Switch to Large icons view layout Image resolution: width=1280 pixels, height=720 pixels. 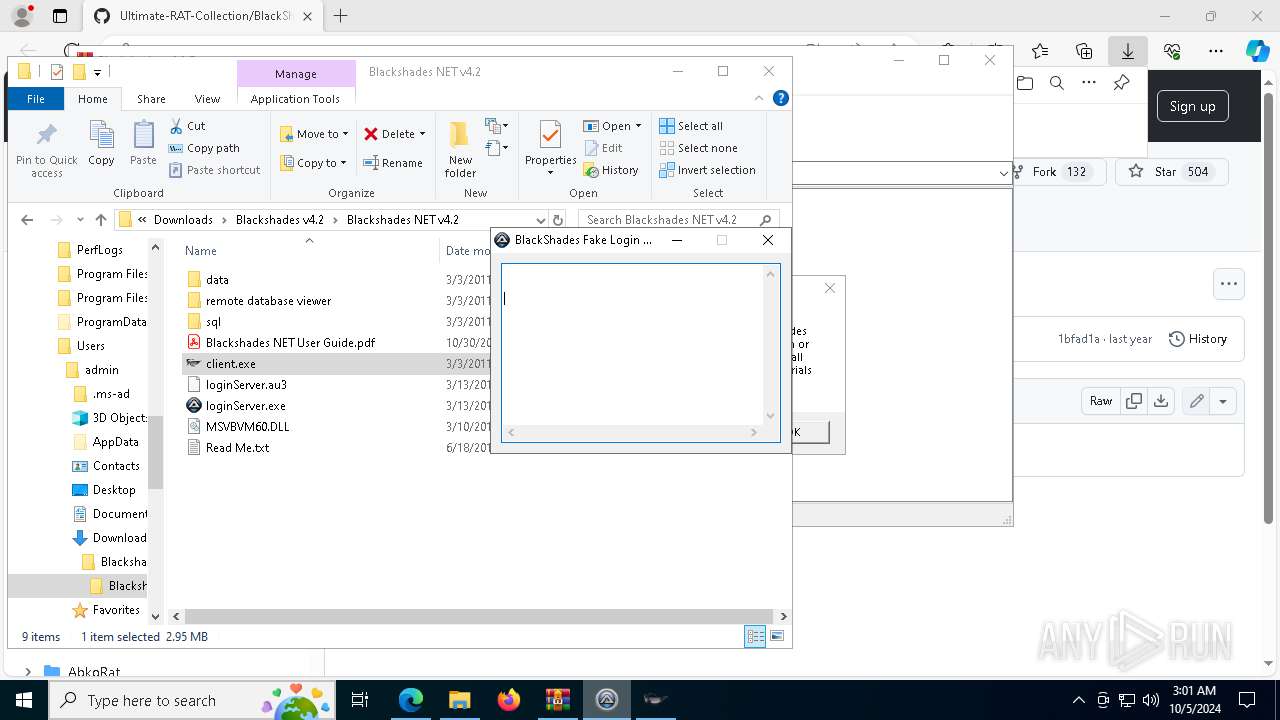(x=777, y=637)
